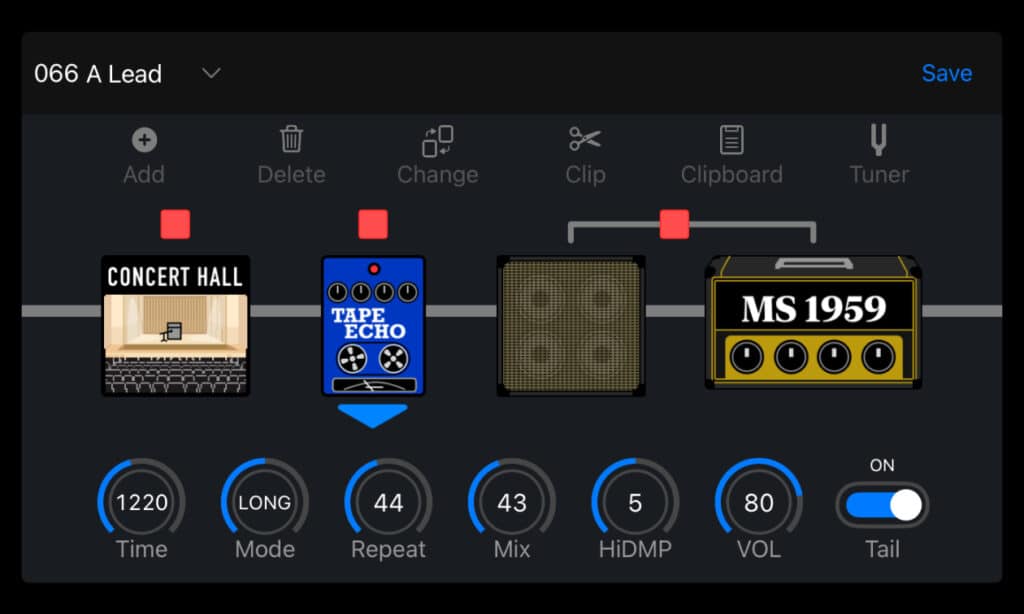Image resolution: width=1024 pixels, height=614 pixels.
Task: Click the Mix knob showing 43
Action: coord(511,502)
